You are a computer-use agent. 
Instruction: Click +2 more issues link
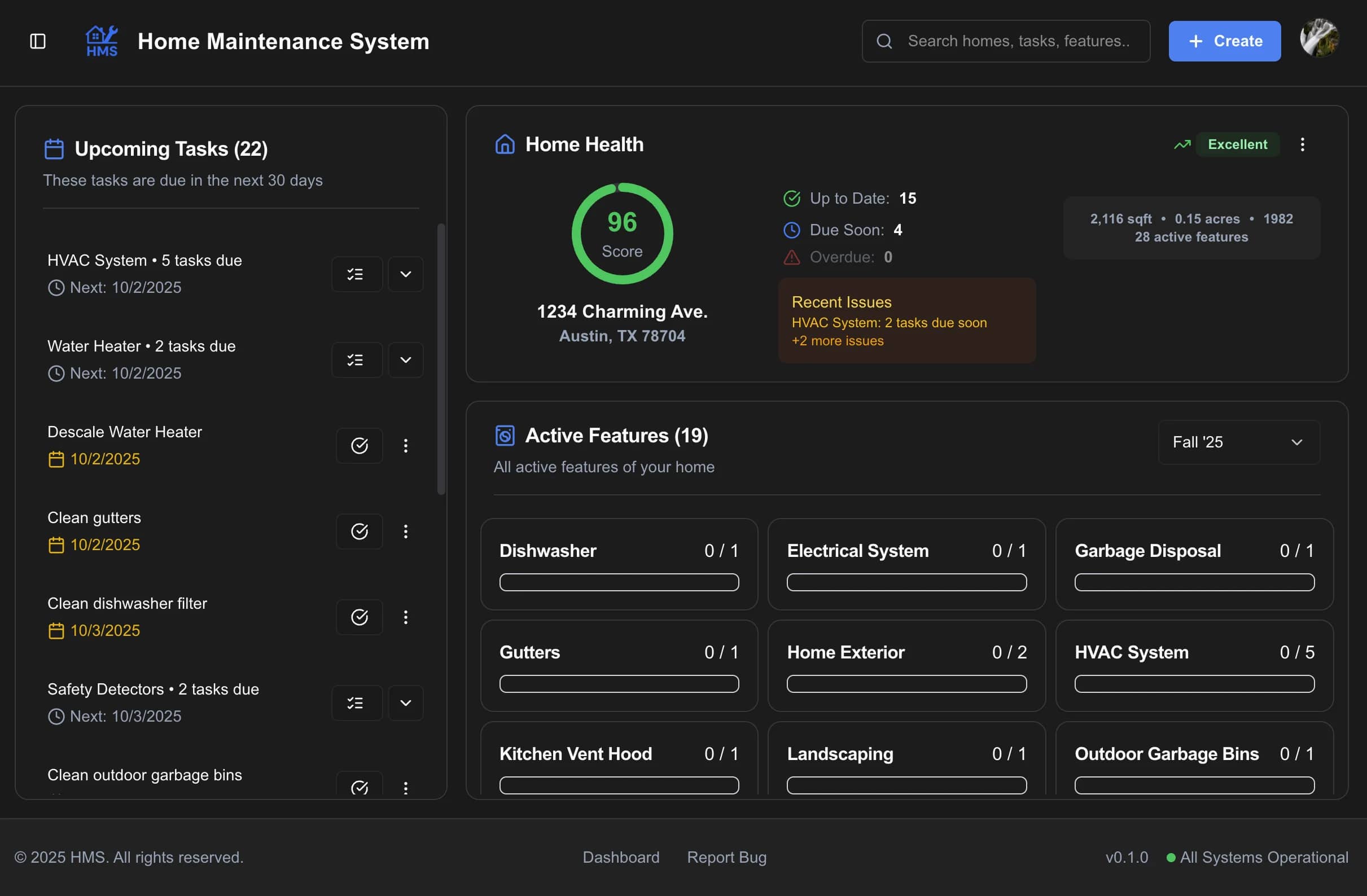pyautogui.click(x=838, y=341)
